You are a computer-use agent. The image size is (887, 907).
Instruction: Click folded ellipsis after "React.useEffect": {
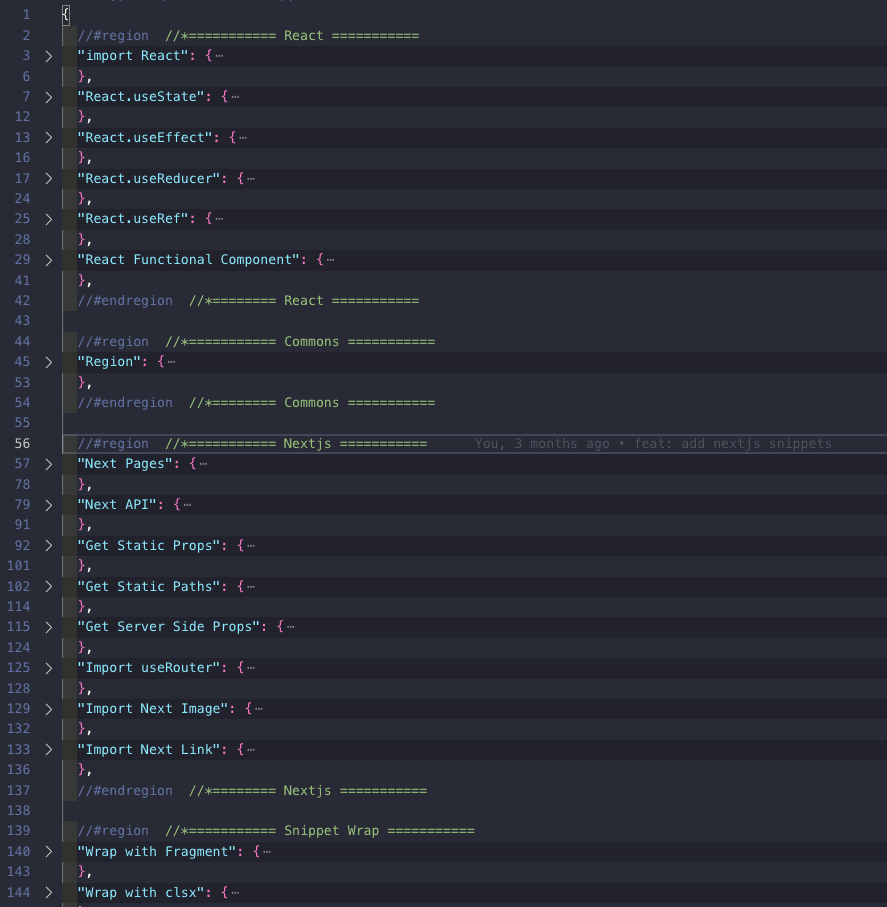[x=243, y=138]
